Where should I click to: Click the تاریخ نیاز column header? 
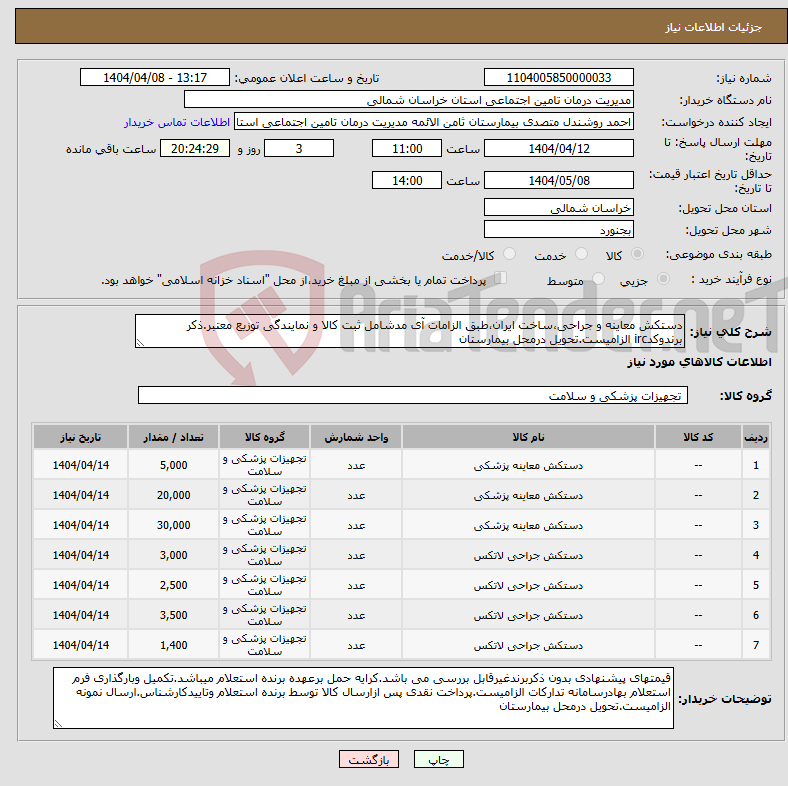coord(80,437)
